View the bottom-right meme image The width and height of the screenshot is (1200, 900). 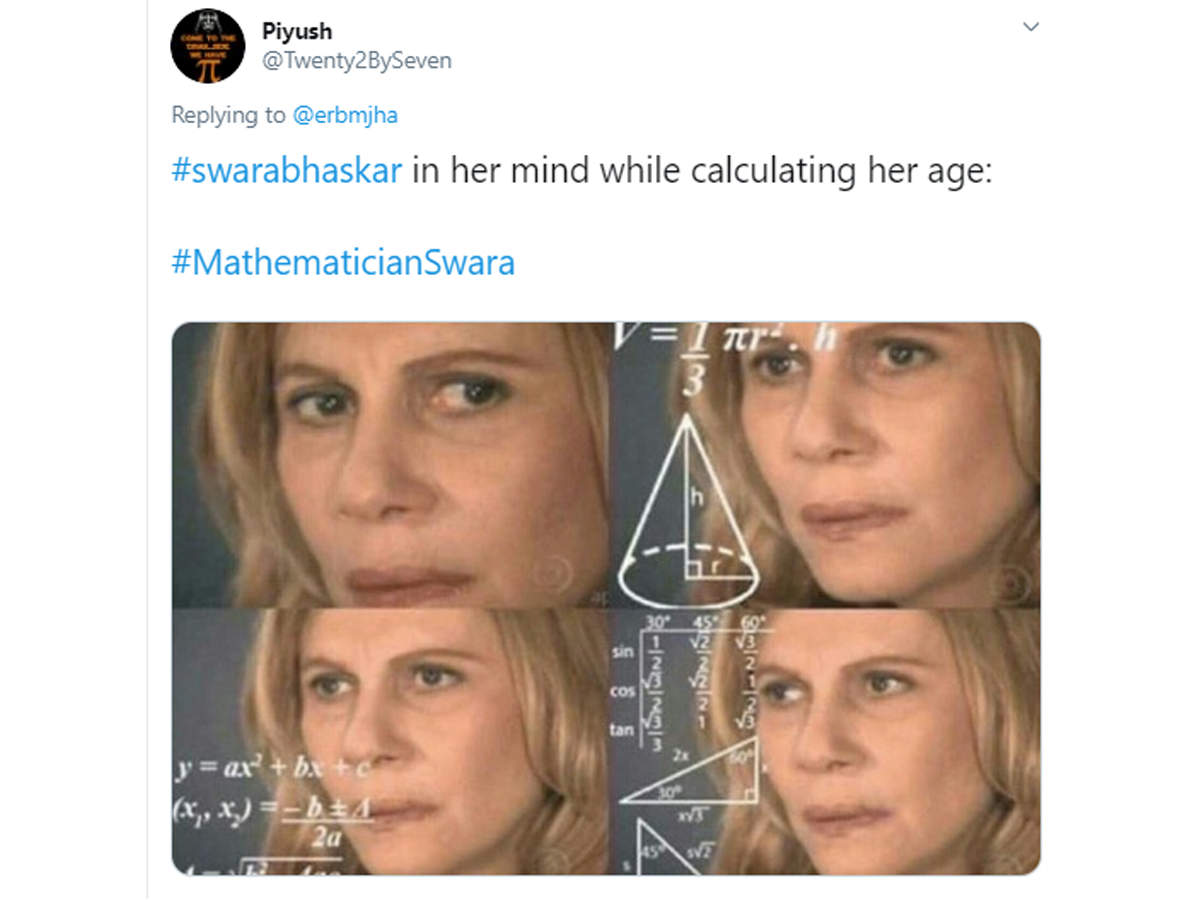click(x=826, y=742)
